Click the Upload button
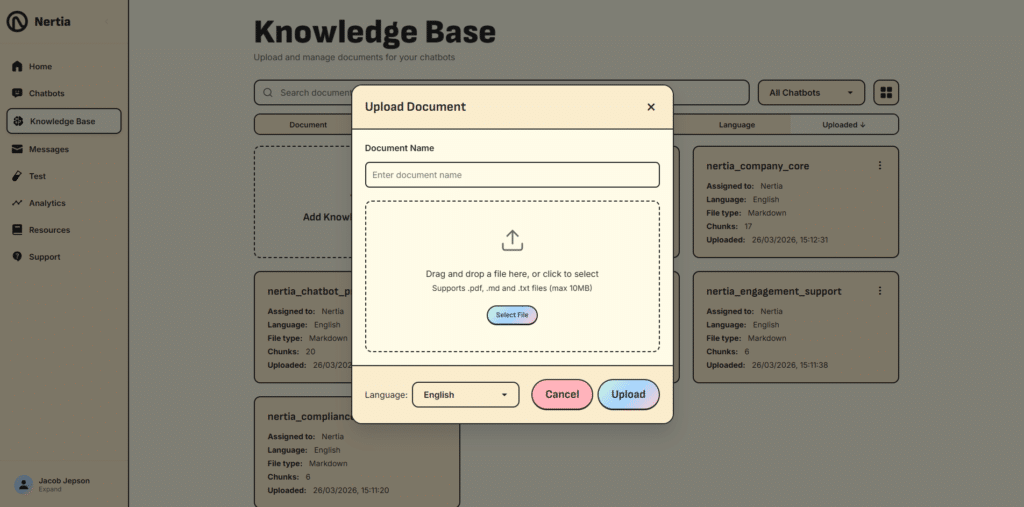Viewport: 1024px width, 507px height. click(x=628, y=395)
